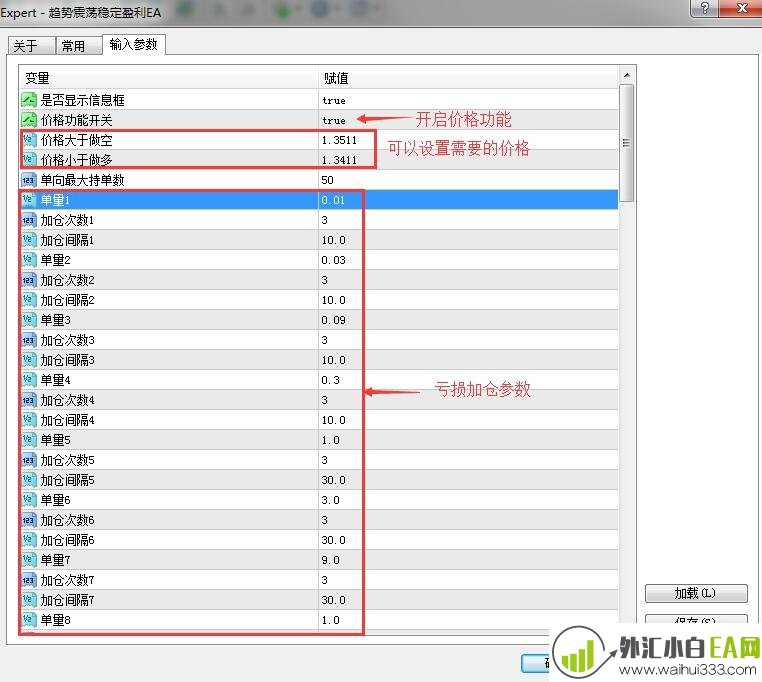Click the integer icon beside 加仓次数7

(x=29, y=580)
